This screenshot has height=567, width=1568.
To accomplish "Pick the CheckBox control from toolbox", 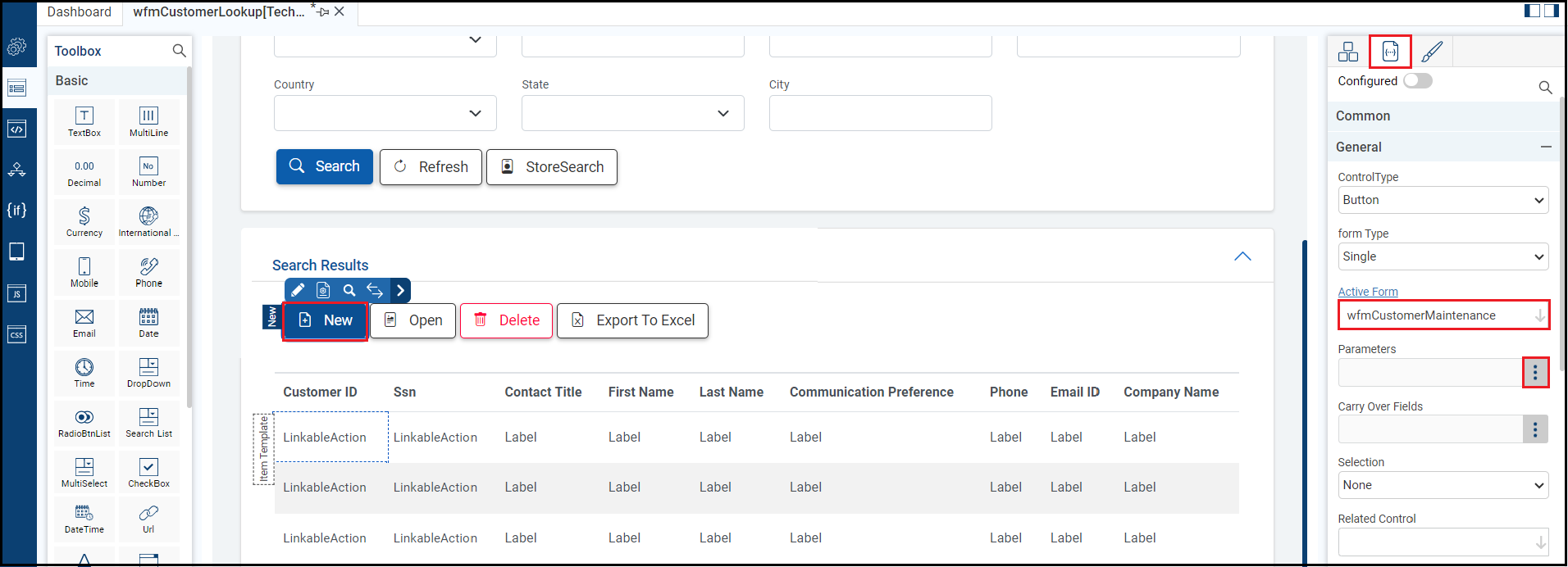I will tap(148, 473).
